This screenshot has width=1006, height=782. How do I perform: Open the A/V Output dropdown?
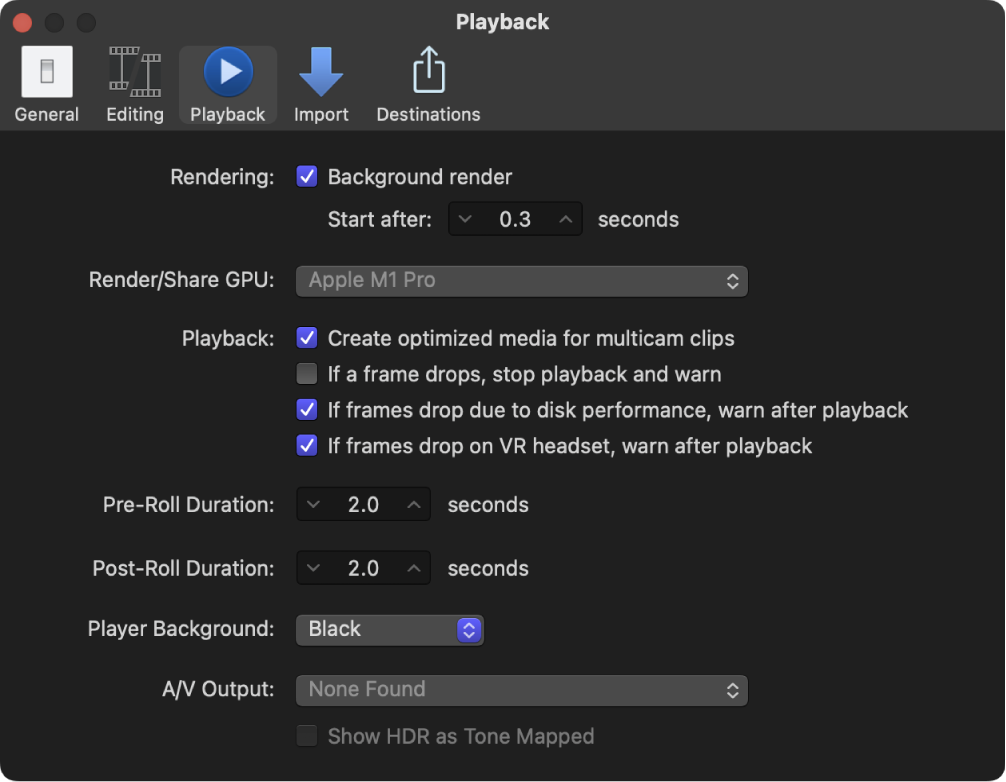[x=521, y=689]
